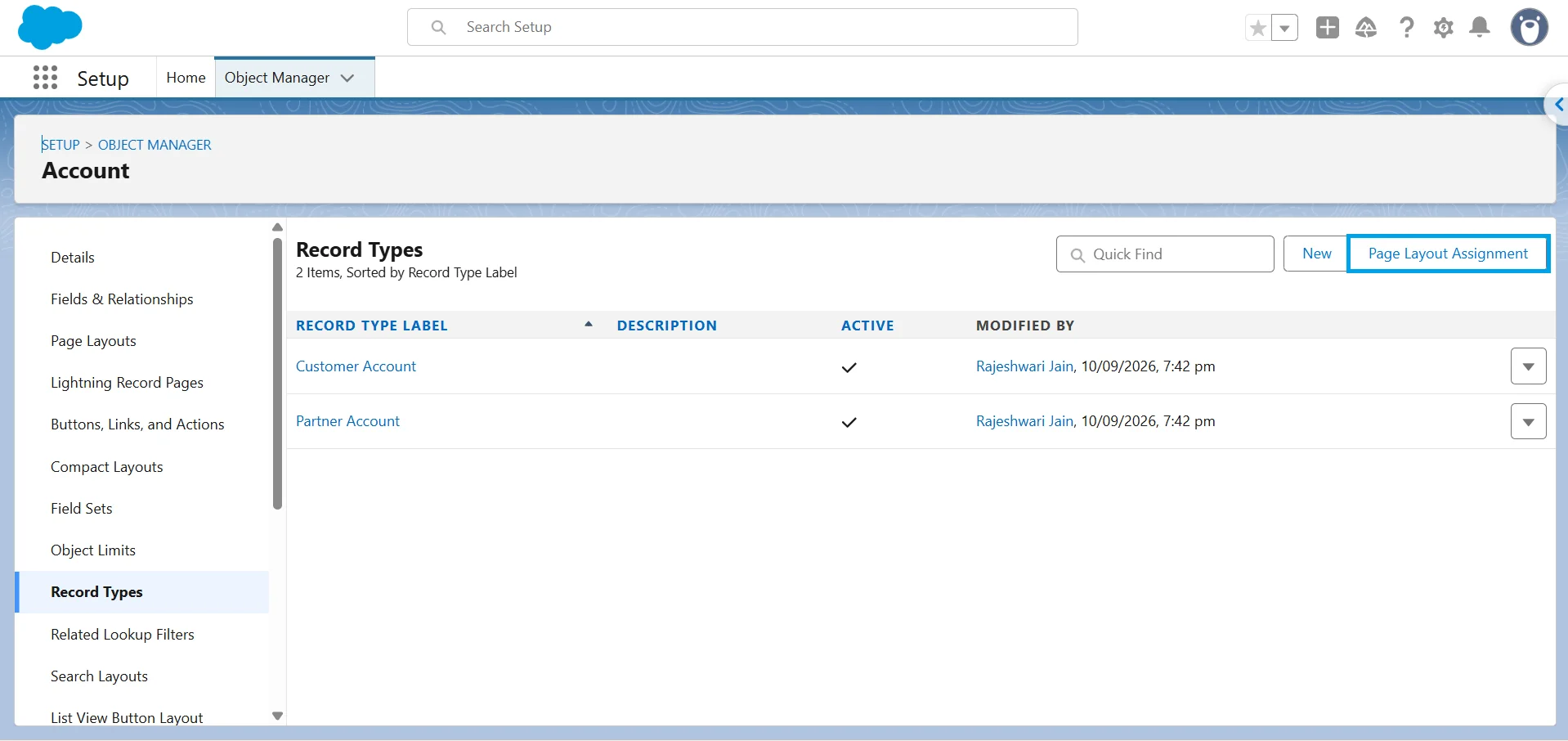This screenshot has height=741, width=1568.
Task: Click the Customer Account active checkmark
Action: coord(849,367)
